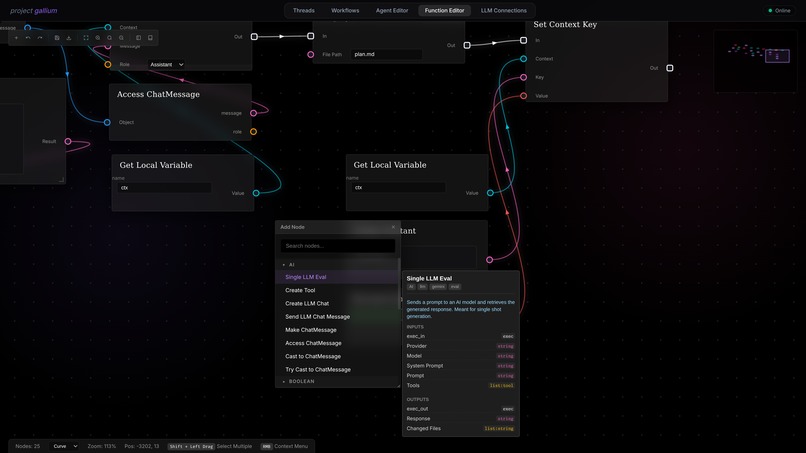Viewport: 806px width, 453px height.
Task: Undo the last graph change
Action: point(28,38)
